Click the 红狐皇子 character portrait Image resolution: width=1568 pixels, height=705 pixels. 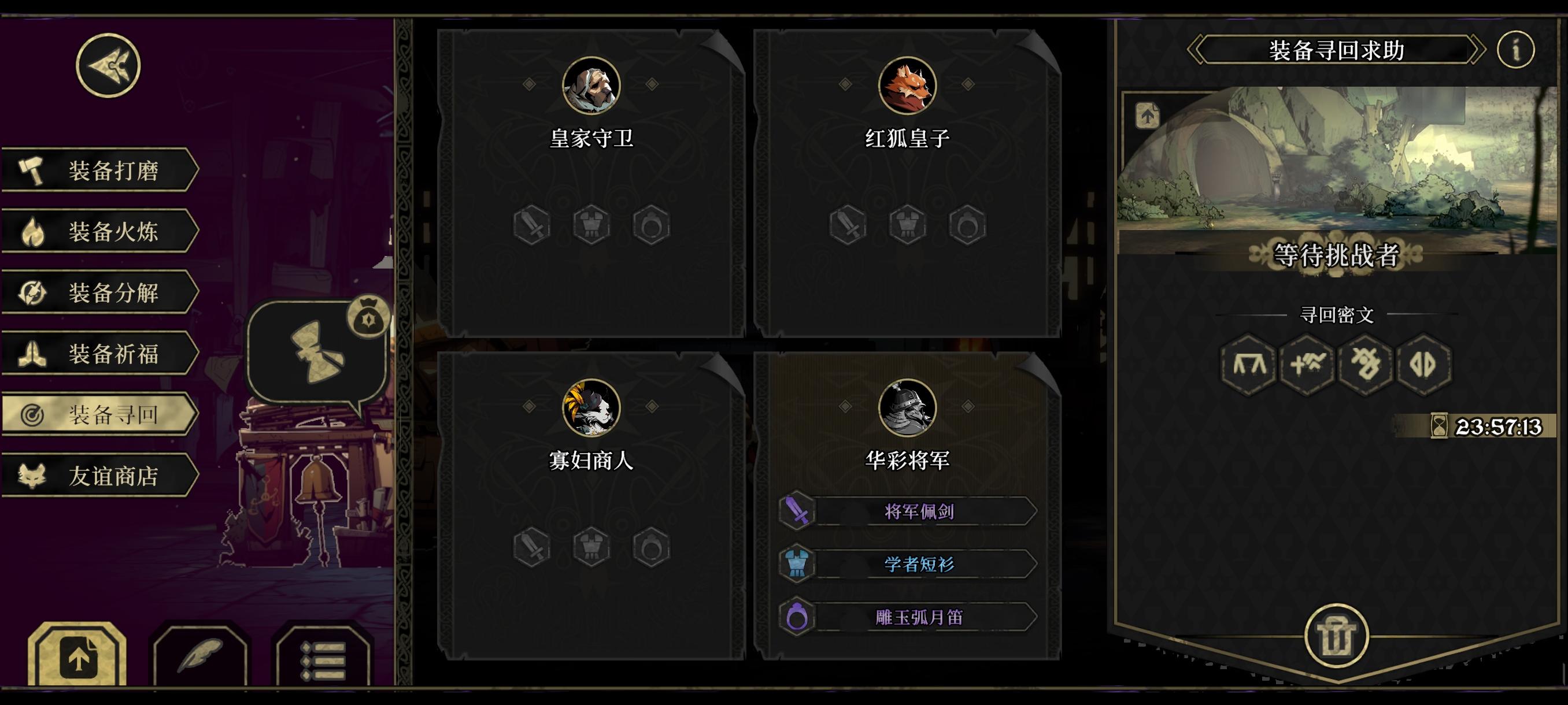point(907,86)
